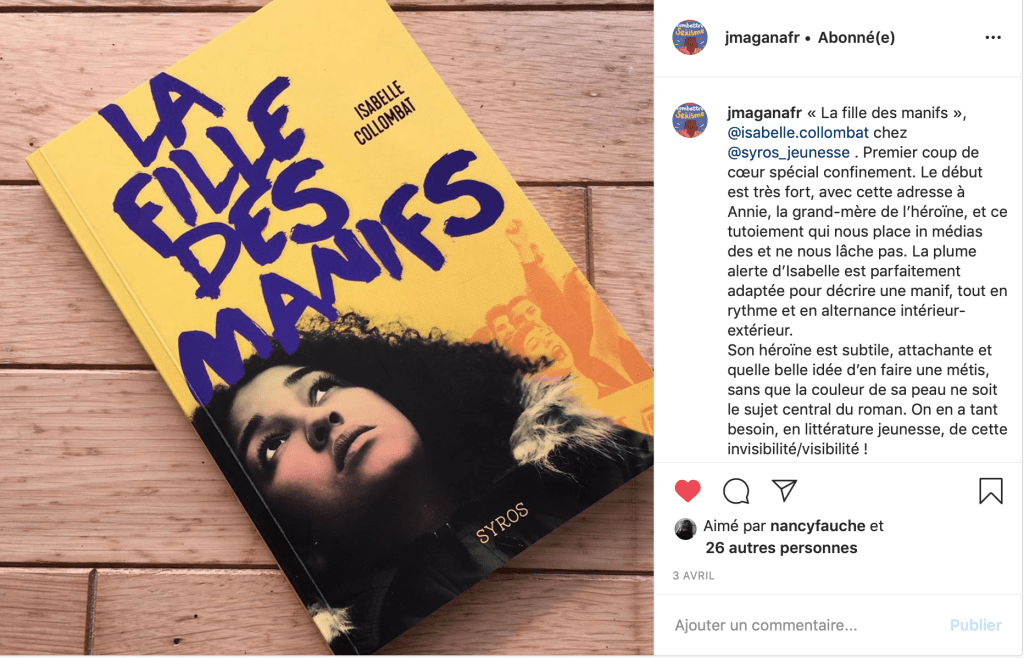The image size is (1024, 658).
Task: Open the jmaganafr profile picture in the header
Action: pos(690,38)
